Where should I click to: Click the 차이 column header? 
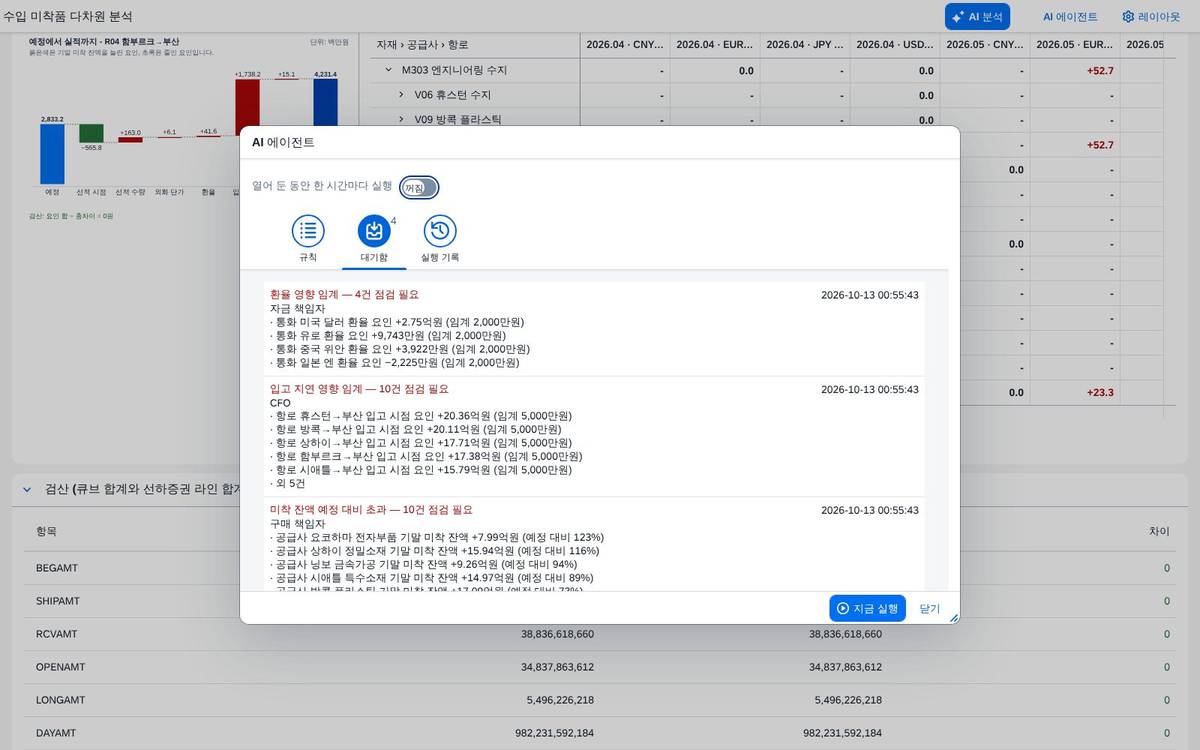click(x=1159, y=532)
